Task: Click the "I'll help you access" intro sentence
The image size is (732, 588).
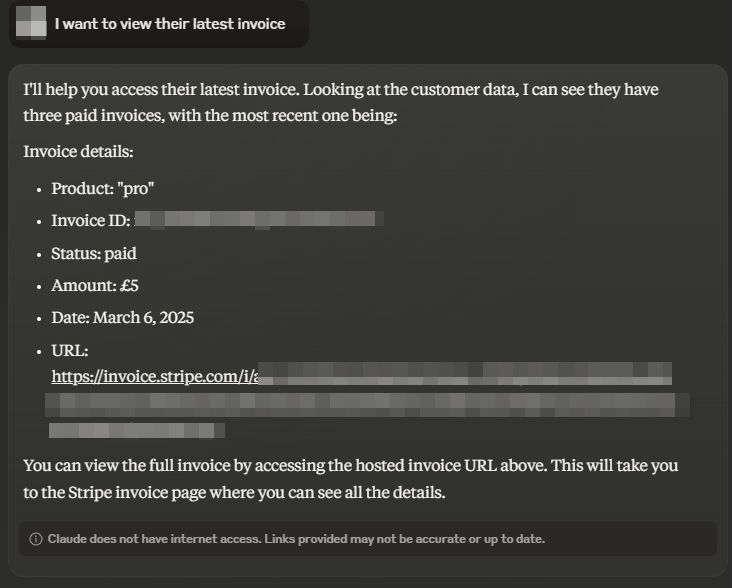Action: [x=341, y=90]
